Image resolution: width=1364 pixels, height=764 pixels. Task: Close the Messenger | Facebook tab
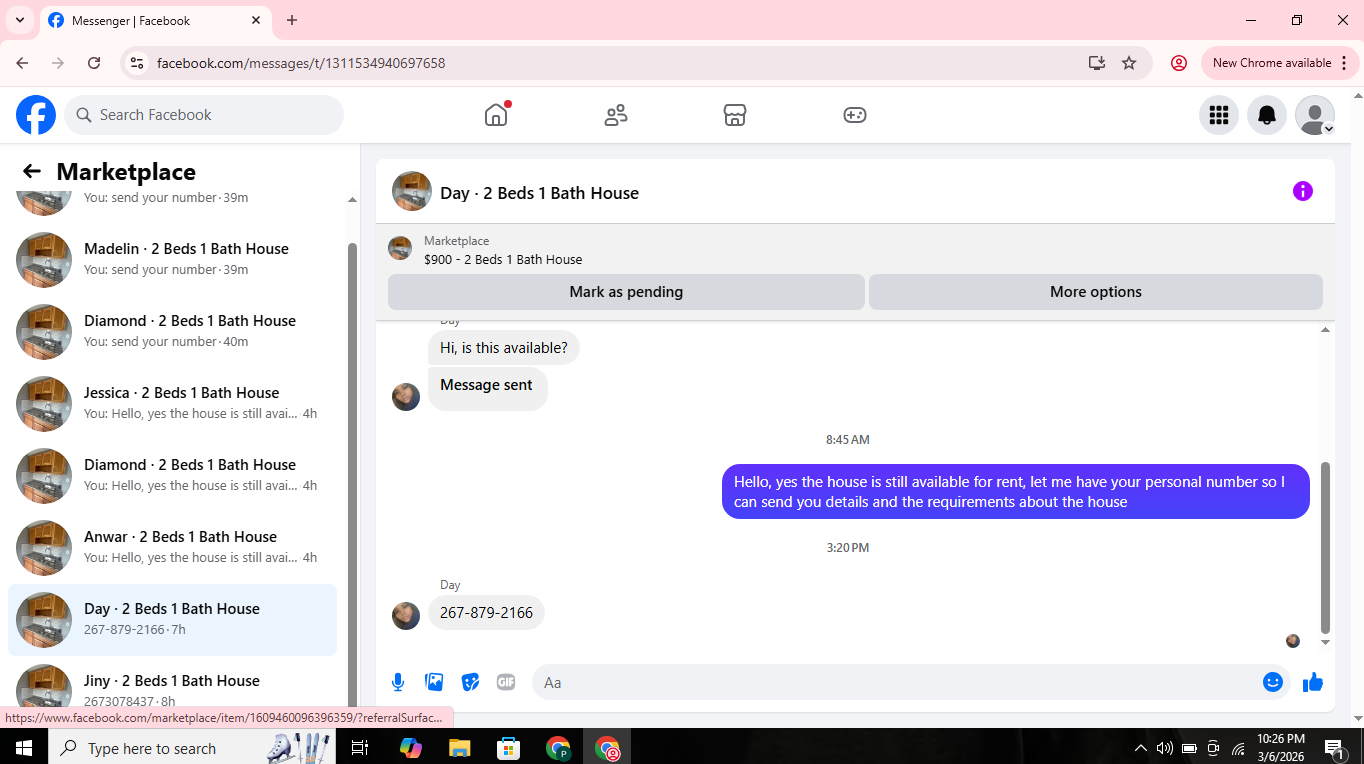click(x=256, y=20)
